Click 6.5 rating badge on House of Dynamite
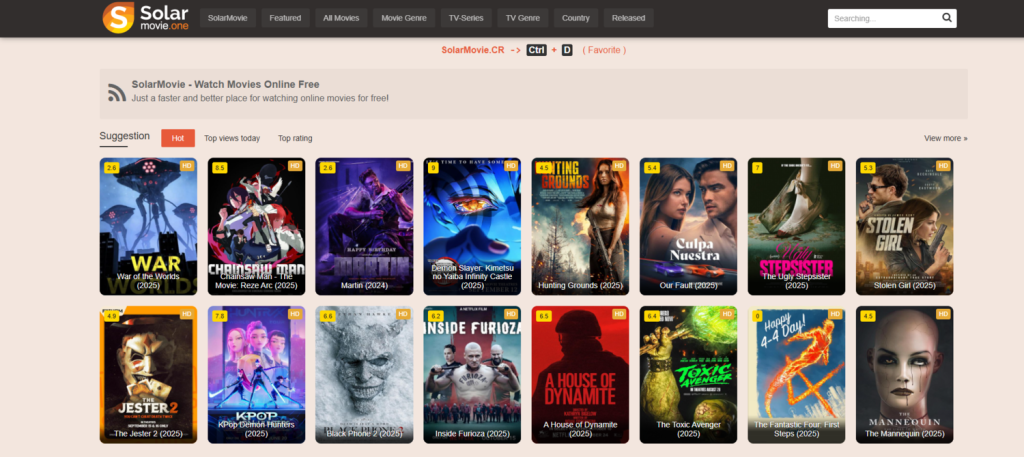This screenshot has width=1024, height=457. (544, 317)
